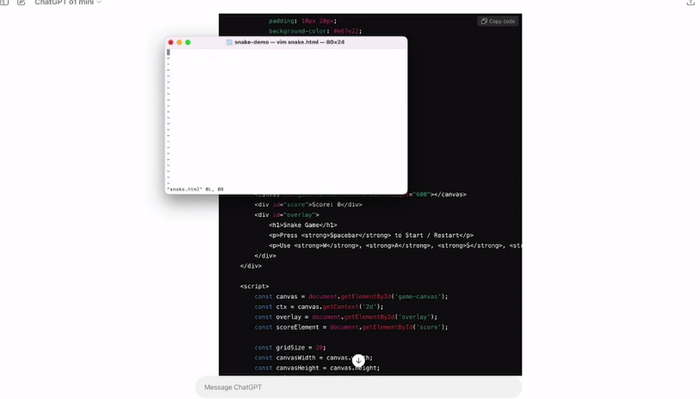Click the 'background-color: #e67e22;' code line
The image size is (700, 399).
[315, 31]
